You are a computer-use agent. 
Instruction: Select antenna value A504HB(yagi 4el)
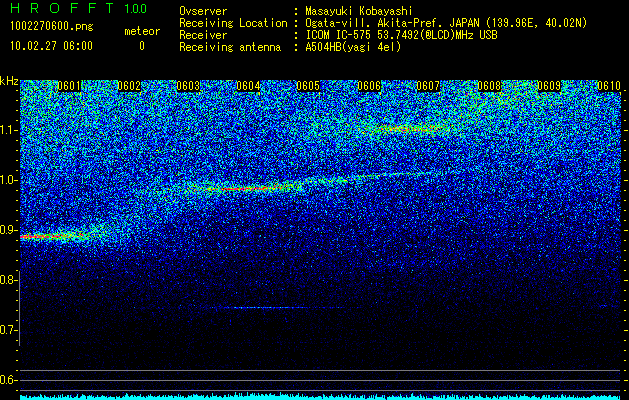pyautogui.click(x=353, y=47)
